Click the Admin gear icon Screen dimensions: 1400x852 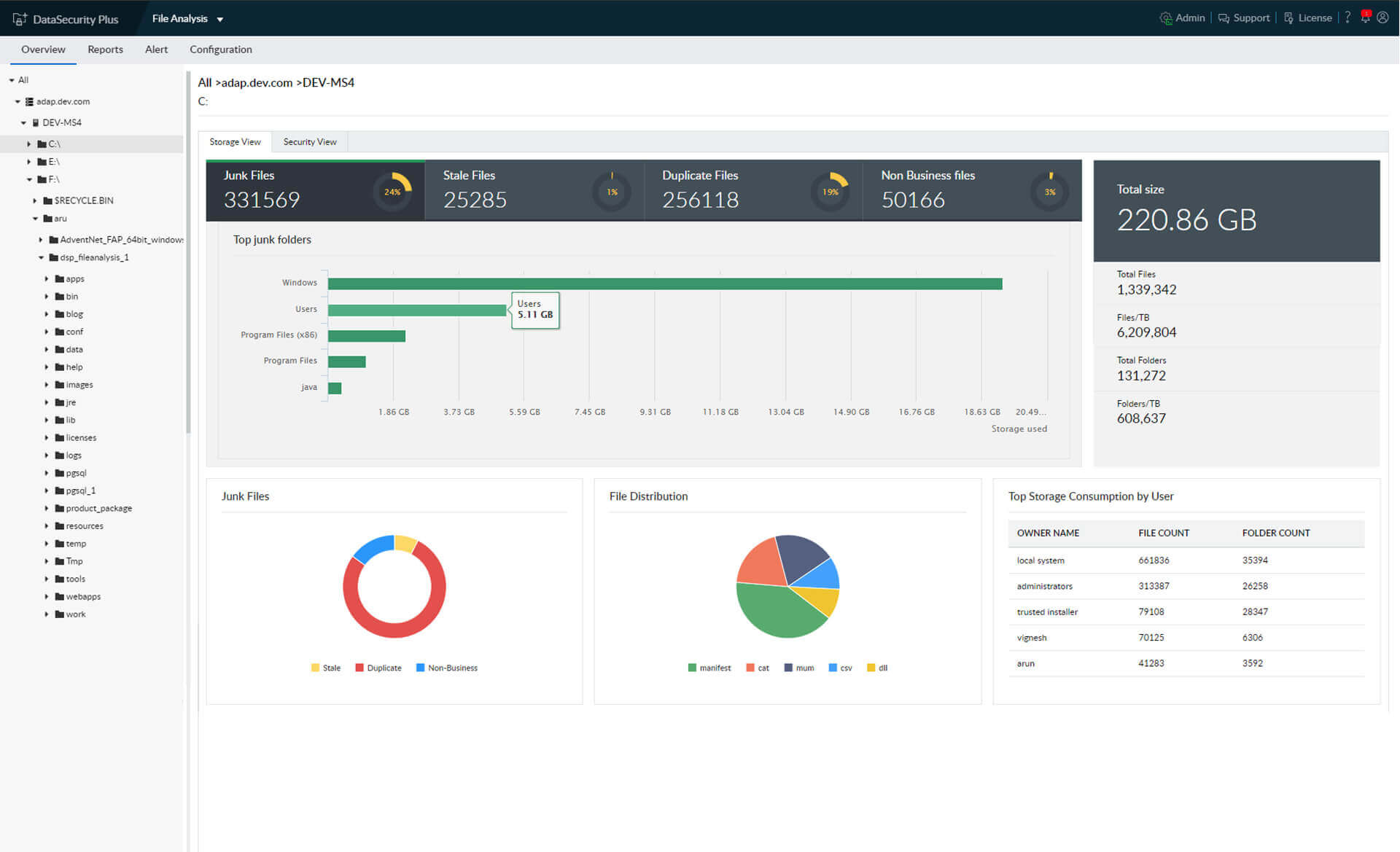pyautogui.click(x=1165, y=18)
